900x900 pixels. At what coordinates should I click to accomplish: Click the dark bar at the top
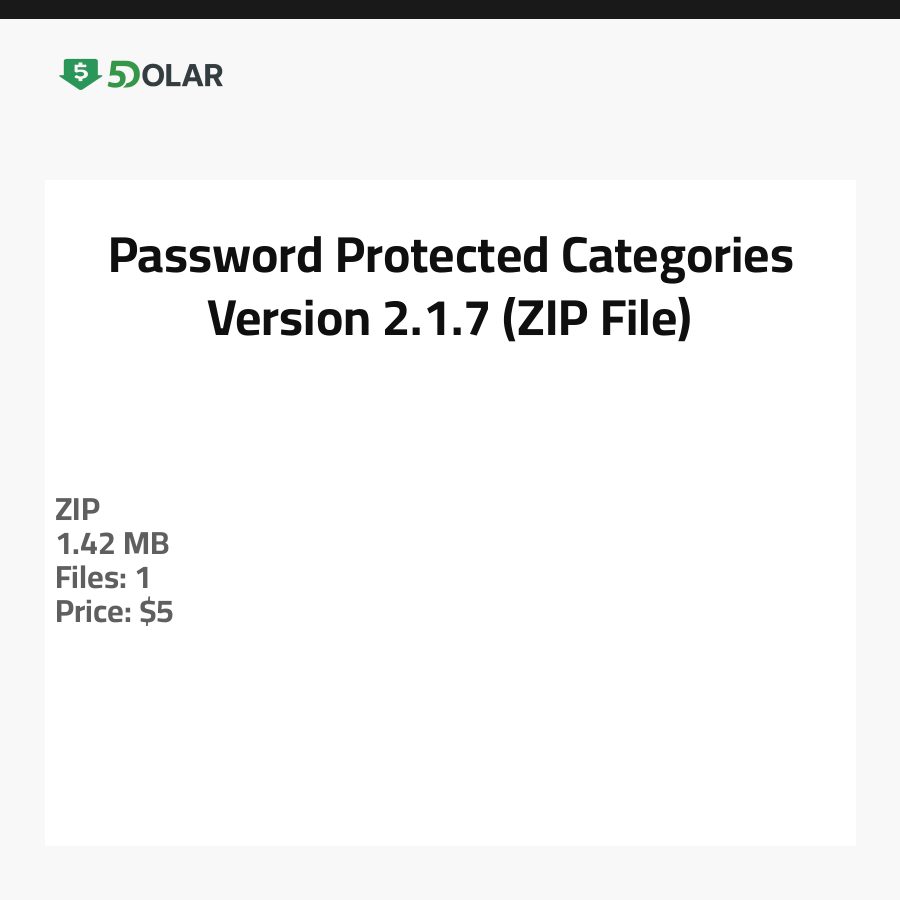coord(450,9)
